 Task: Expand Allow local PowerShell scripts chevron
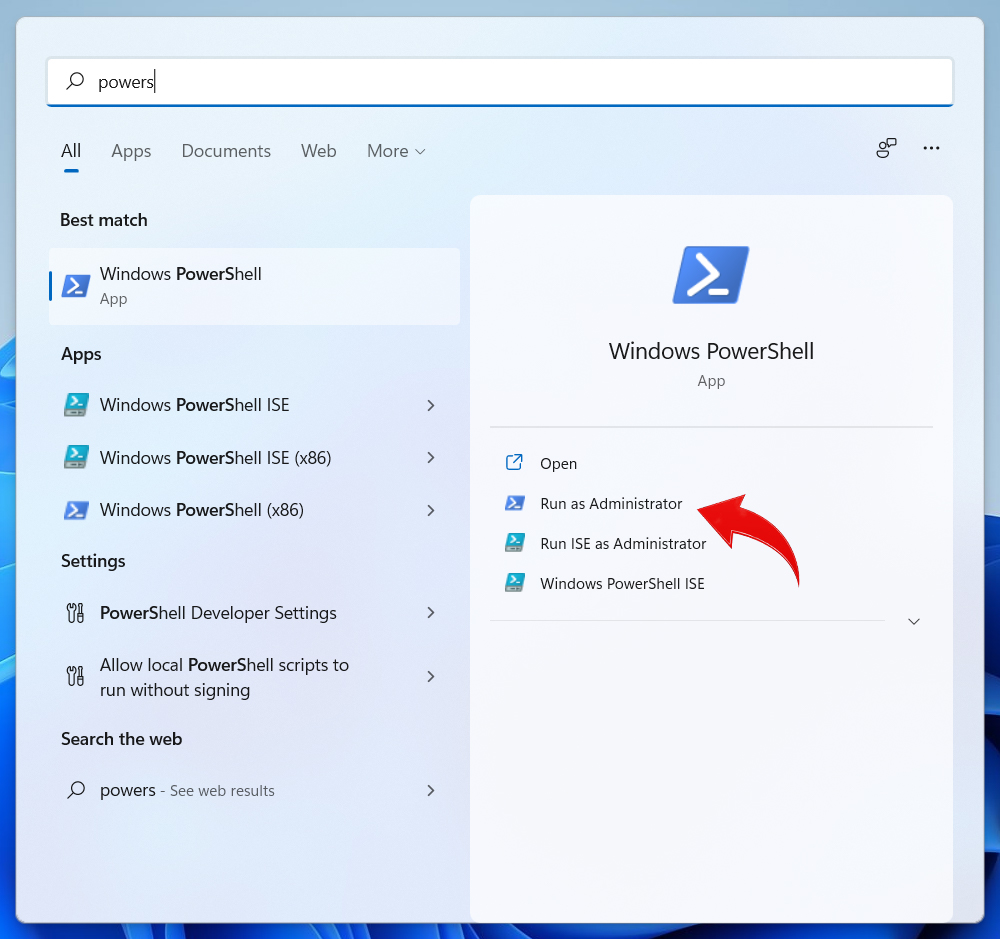(x=430, y=677)
